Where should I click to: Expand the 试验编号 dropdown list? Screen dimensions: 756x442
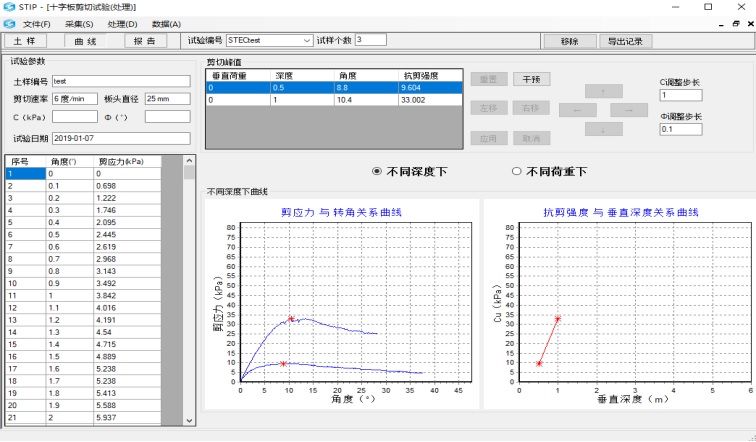coord(307,41)
